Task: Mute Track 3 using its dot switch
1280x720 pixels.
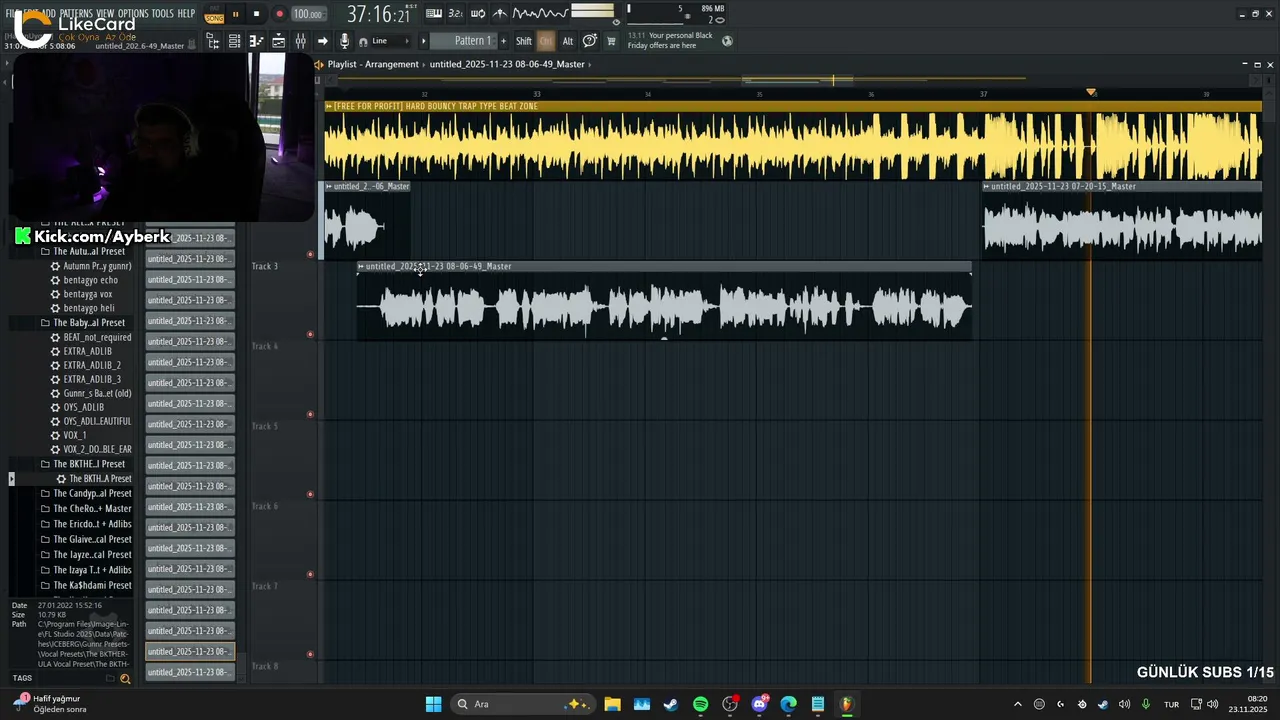Action: tap(310, 334)
